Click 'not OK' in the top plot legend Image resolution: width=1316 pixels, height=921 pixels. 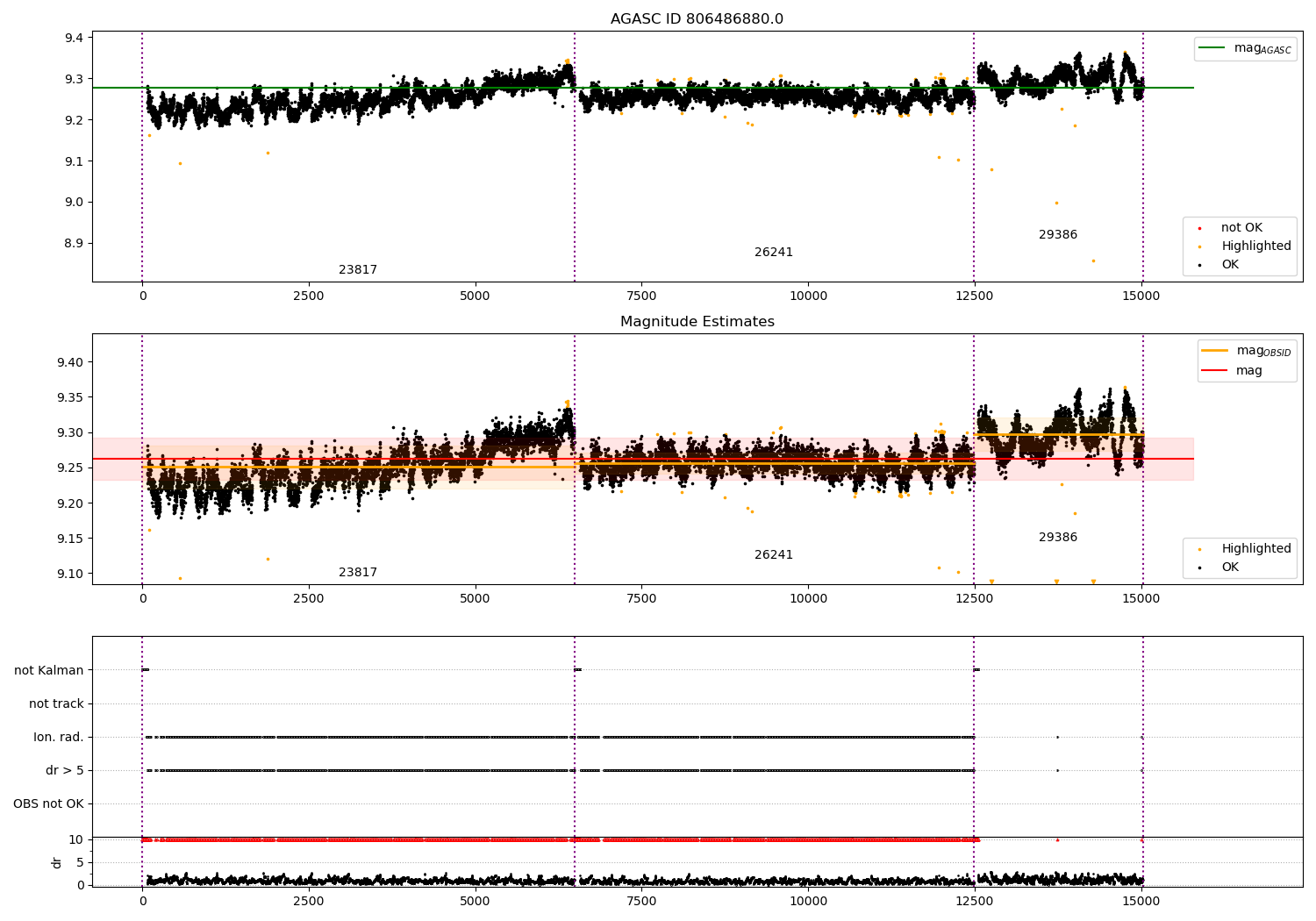coord(1241,228)
